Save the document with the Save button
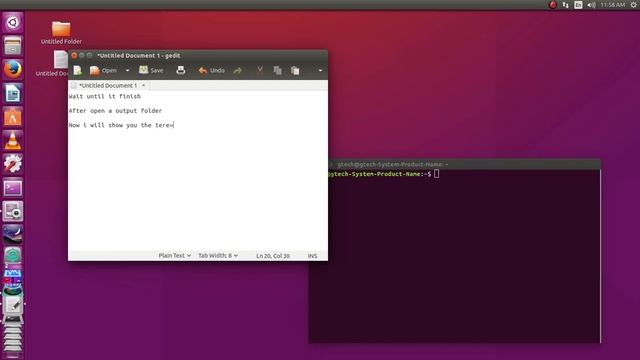The image size is (640, 360). point(151,71)
